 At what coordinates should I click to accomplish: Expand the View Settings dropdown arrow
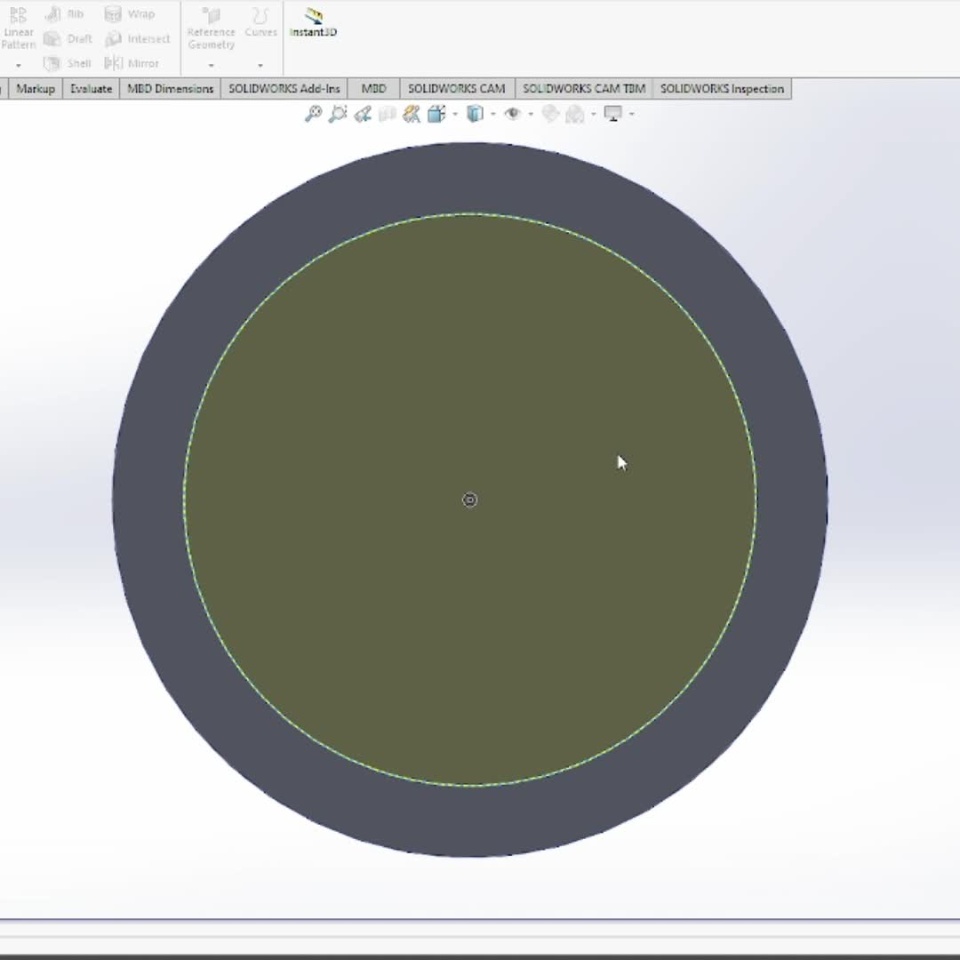(x=631, y=114)
